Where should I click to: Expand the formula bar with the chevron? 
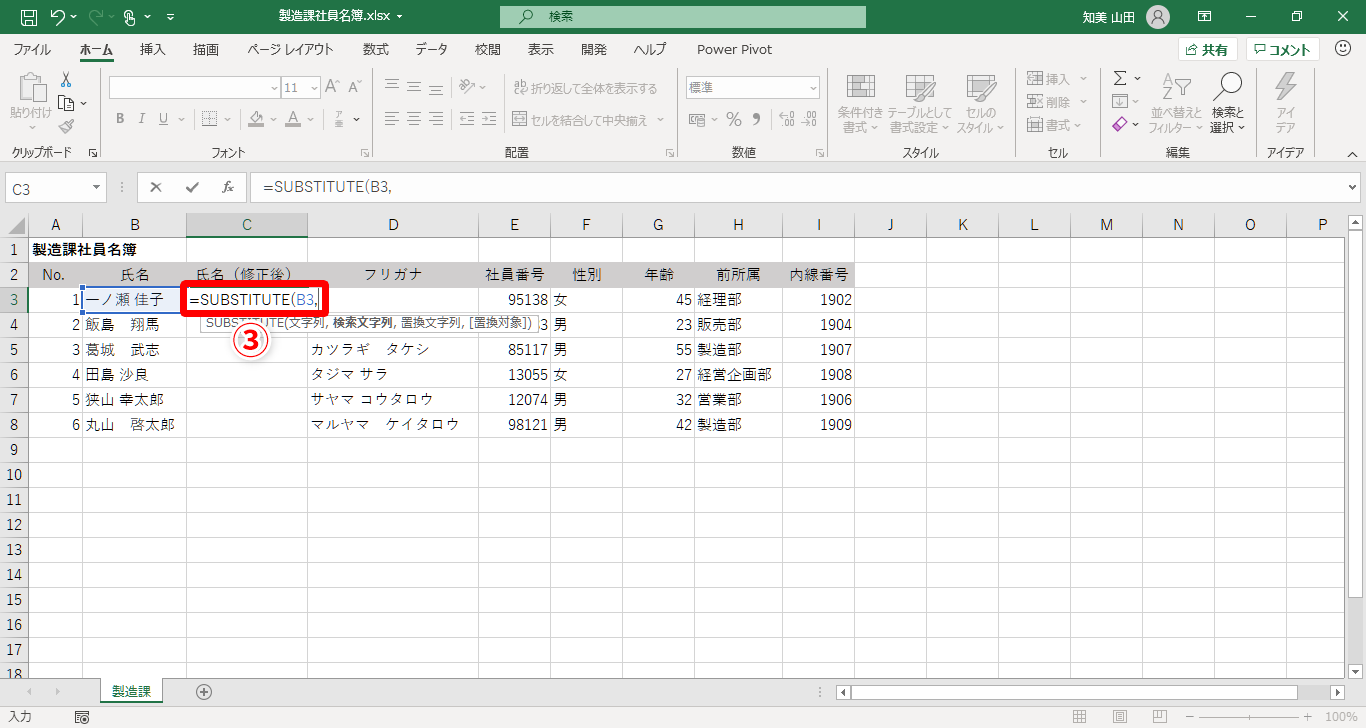click(x=1354, y=187)
